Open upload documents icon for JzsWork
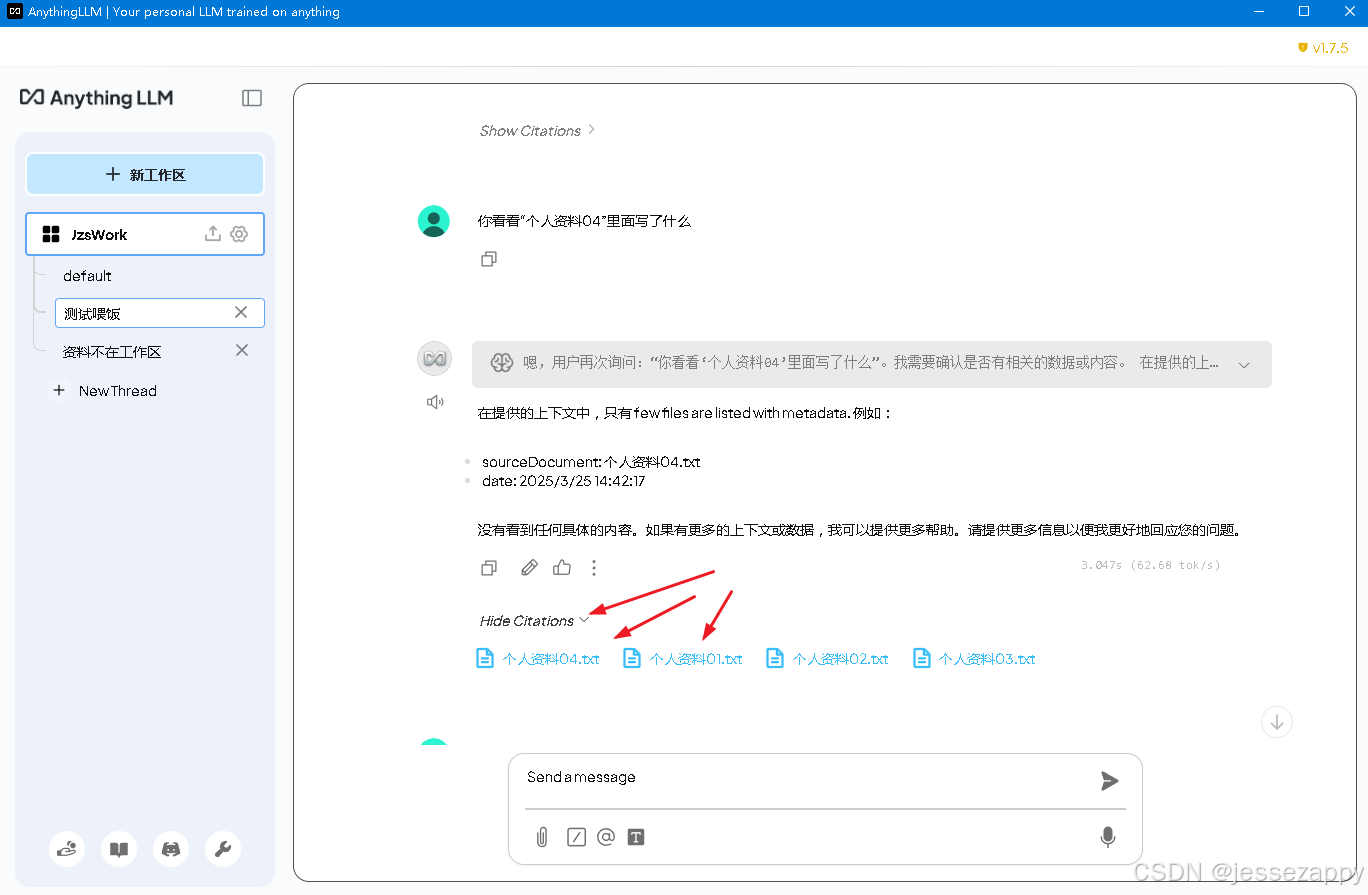Screen dimensions: 1368x895 pyautogui.click(x=212, y=234)
